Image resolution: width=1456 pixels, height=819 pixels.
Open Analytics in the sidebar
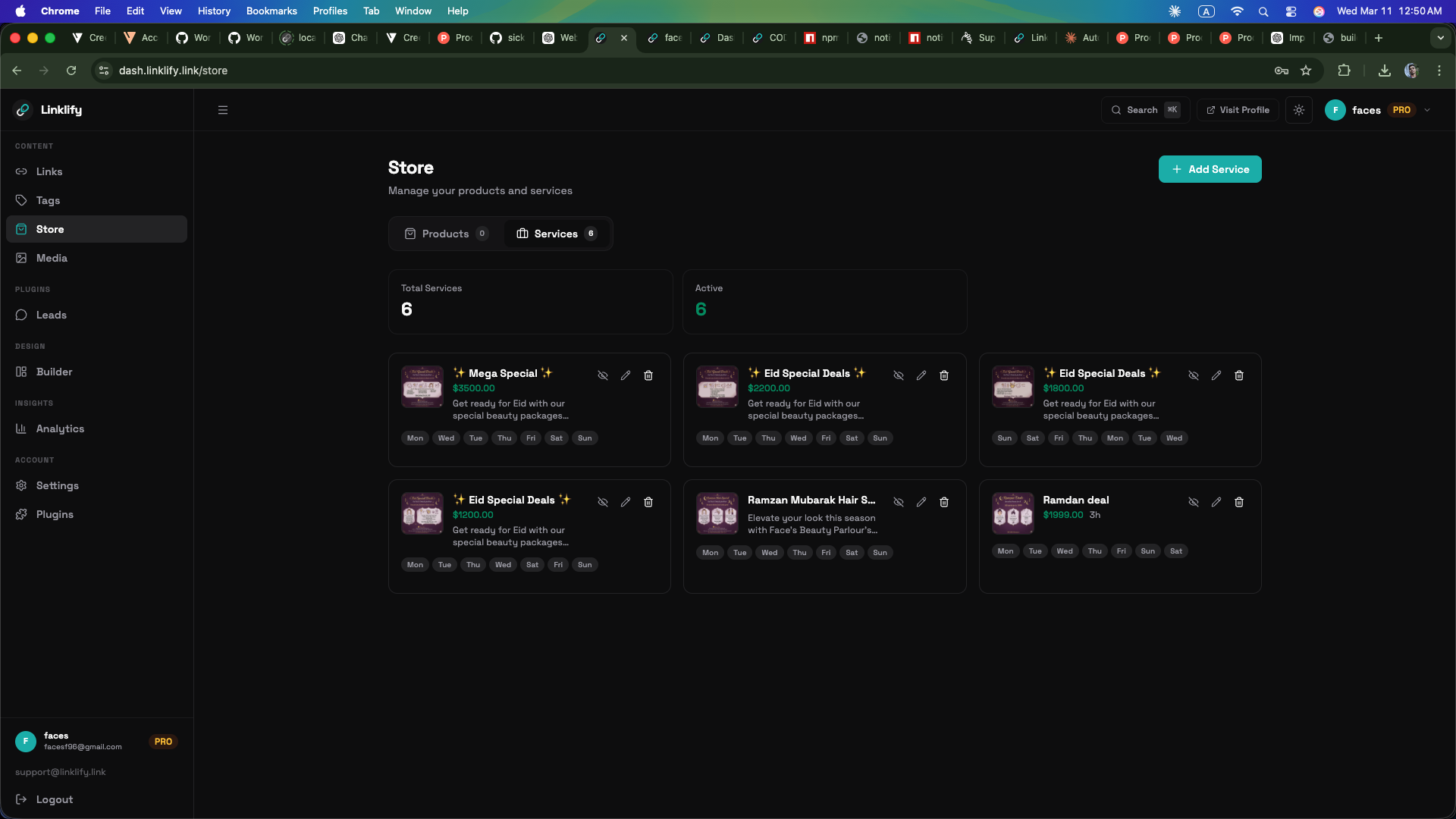point(60,428)
